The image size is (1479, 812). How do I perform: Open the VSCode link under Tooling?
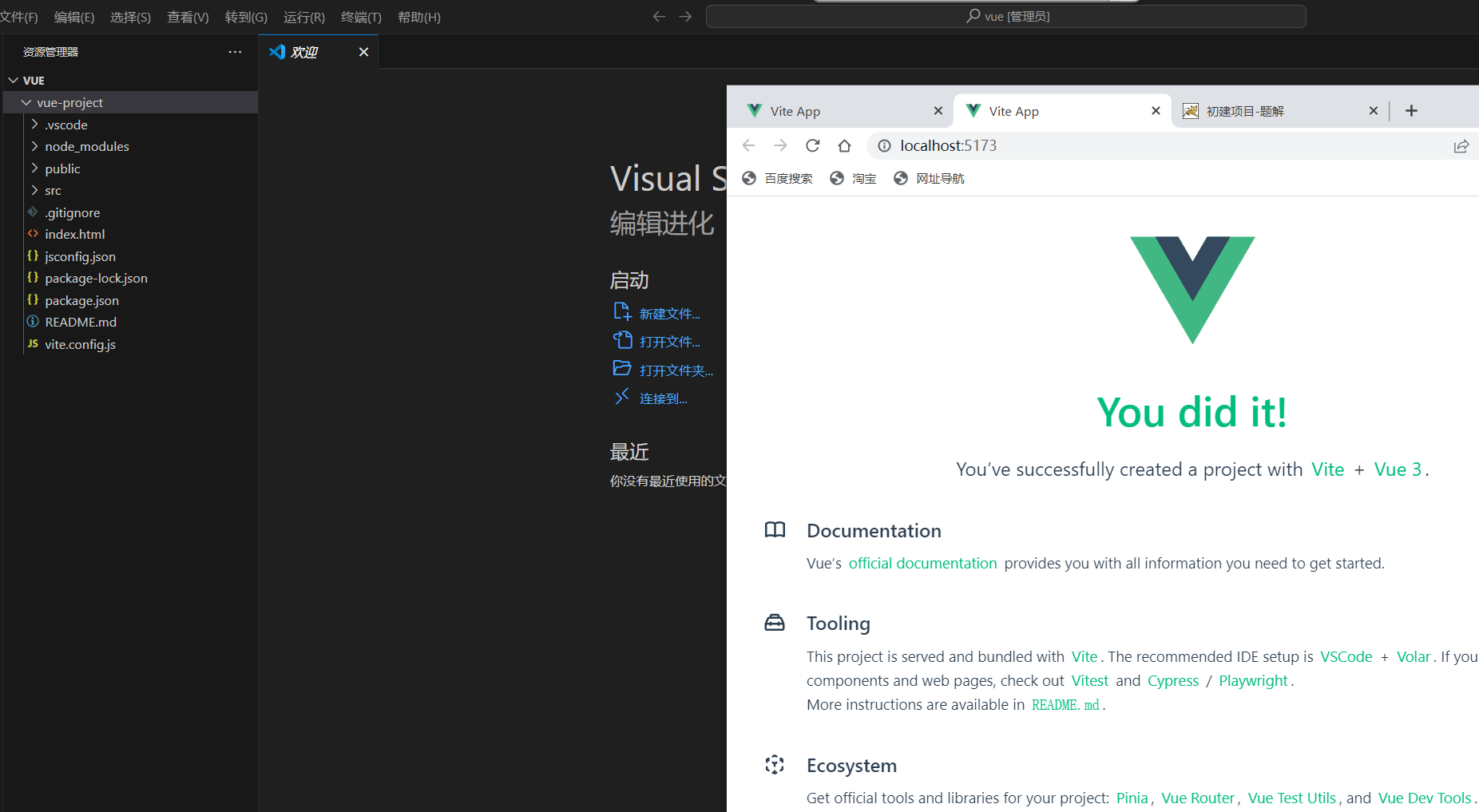[1346, 656]
